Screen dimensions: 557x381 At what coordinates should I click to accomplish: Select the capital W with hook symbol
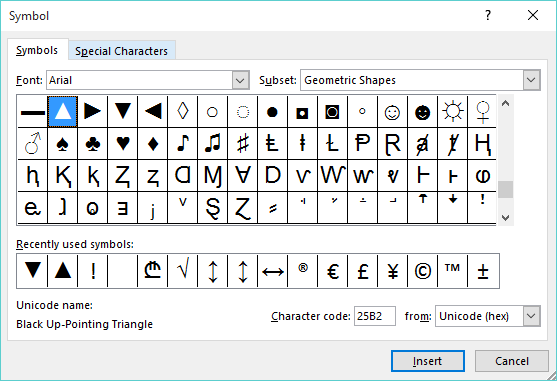[332, 175]
